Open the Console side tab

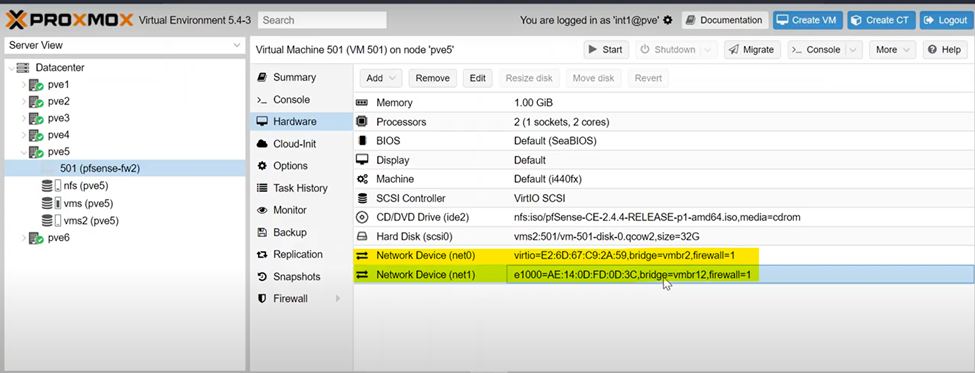click(301, 99)
